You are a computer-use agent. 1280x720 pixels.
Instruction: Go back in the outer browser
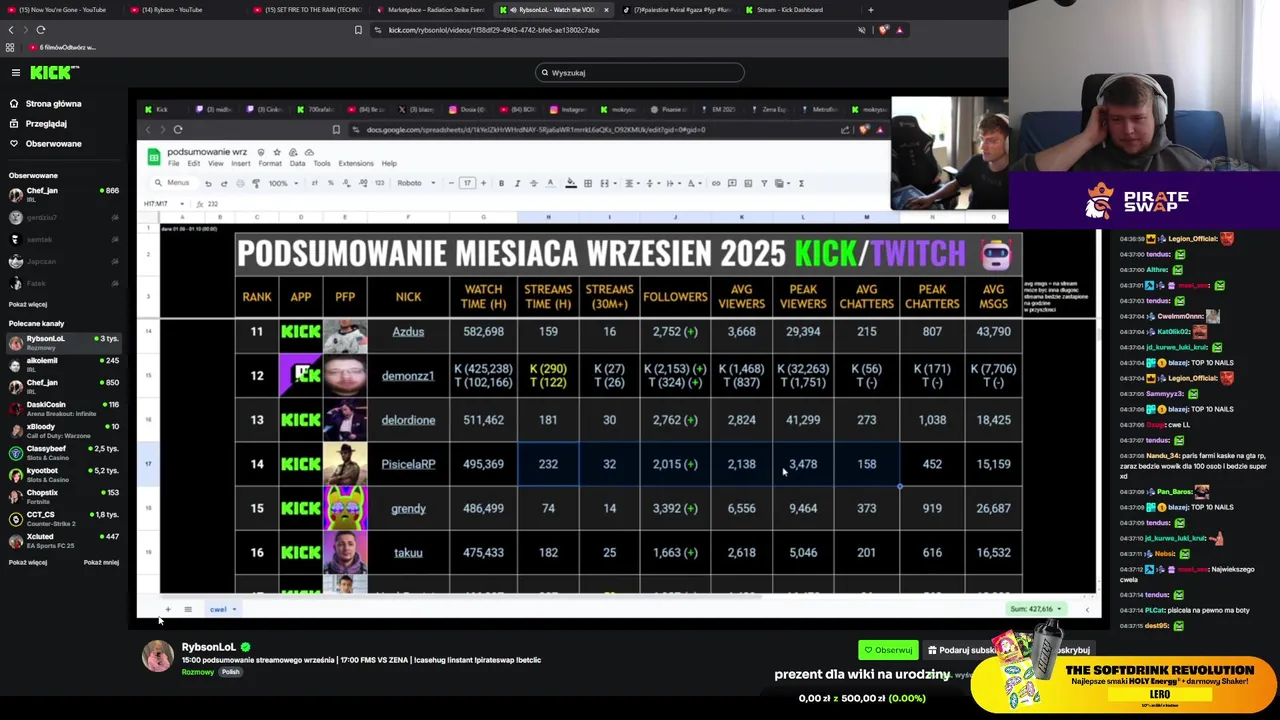pos(11,30)
